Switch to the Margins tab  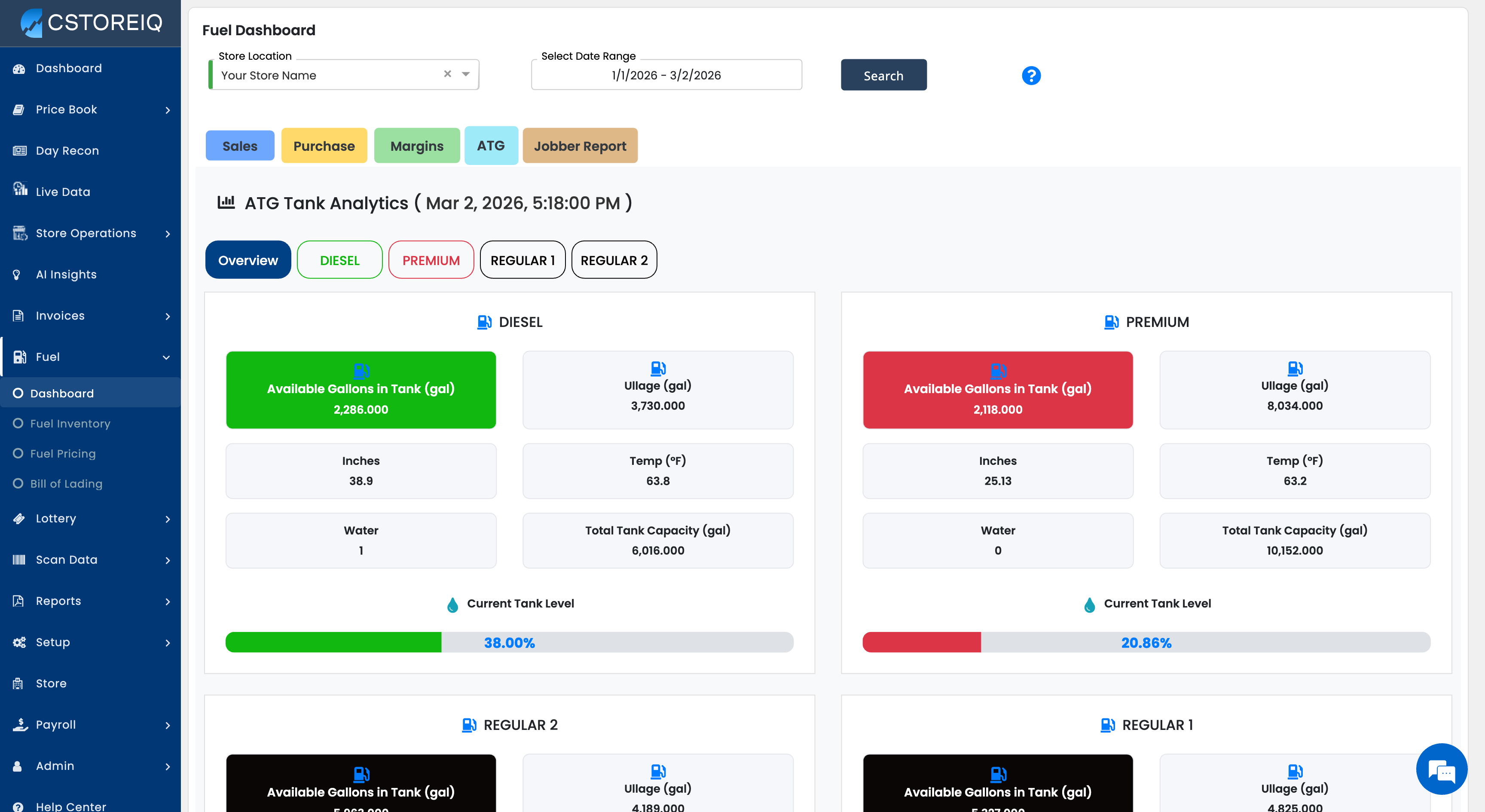click(416, 146)
